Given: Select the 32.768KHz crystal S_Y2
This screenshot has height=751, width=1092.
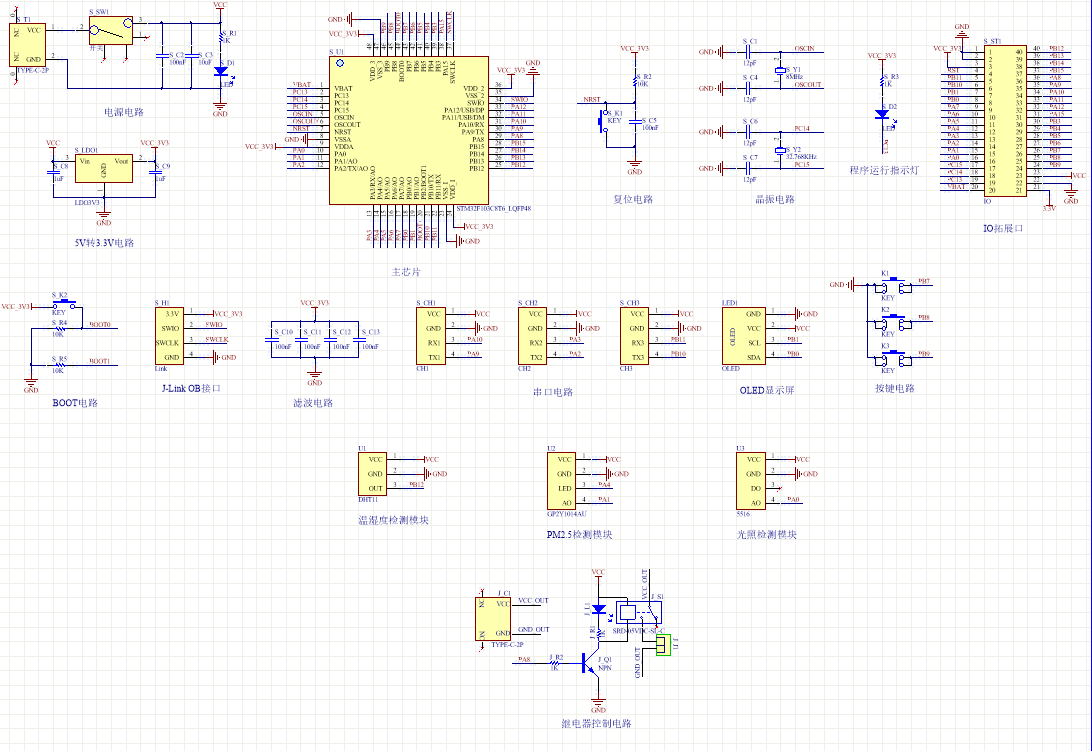Looking at the screenshot, I should [x=779, y=150].
